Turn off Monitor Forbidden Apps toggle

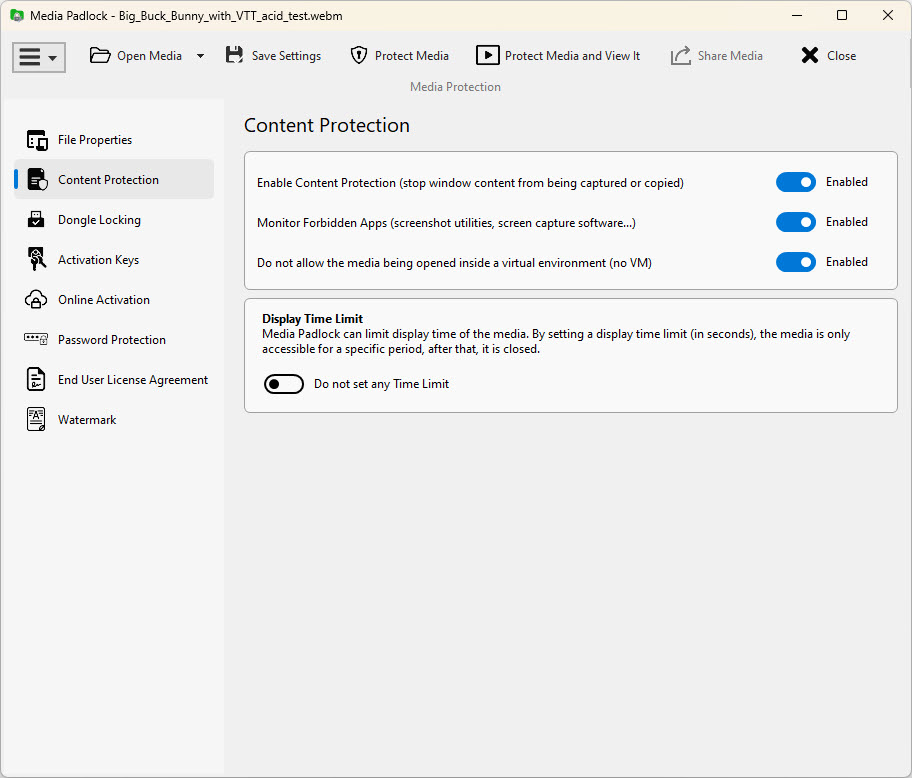[x=796, y=222]
